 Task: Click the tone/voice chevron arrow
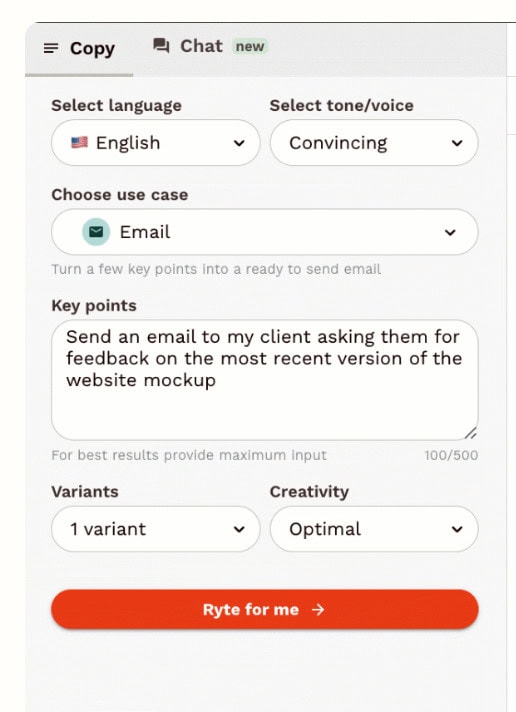[457, 143]
